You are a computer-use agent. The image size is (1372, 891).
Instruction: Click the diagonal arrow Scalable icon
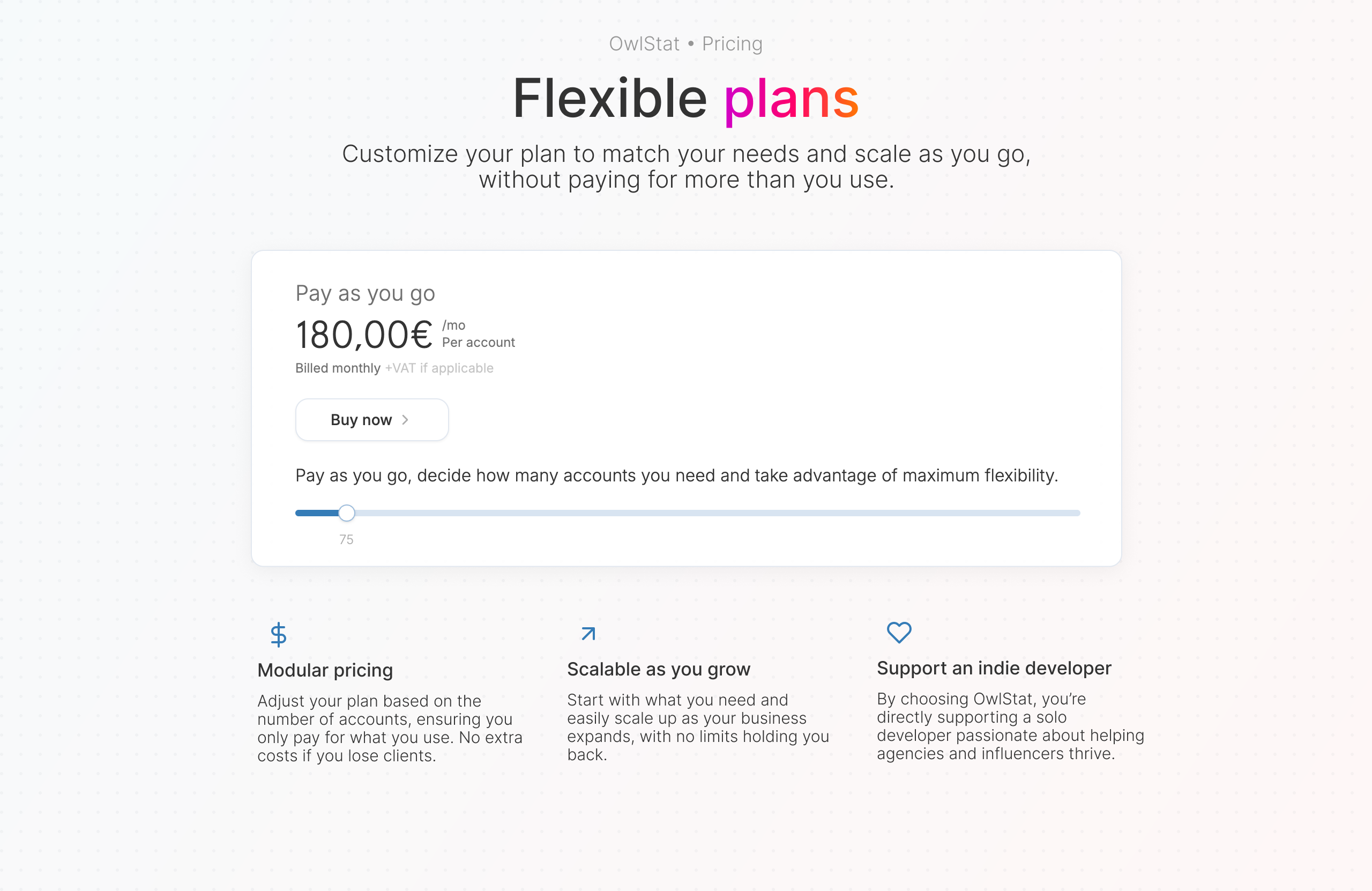coord(588,634)
